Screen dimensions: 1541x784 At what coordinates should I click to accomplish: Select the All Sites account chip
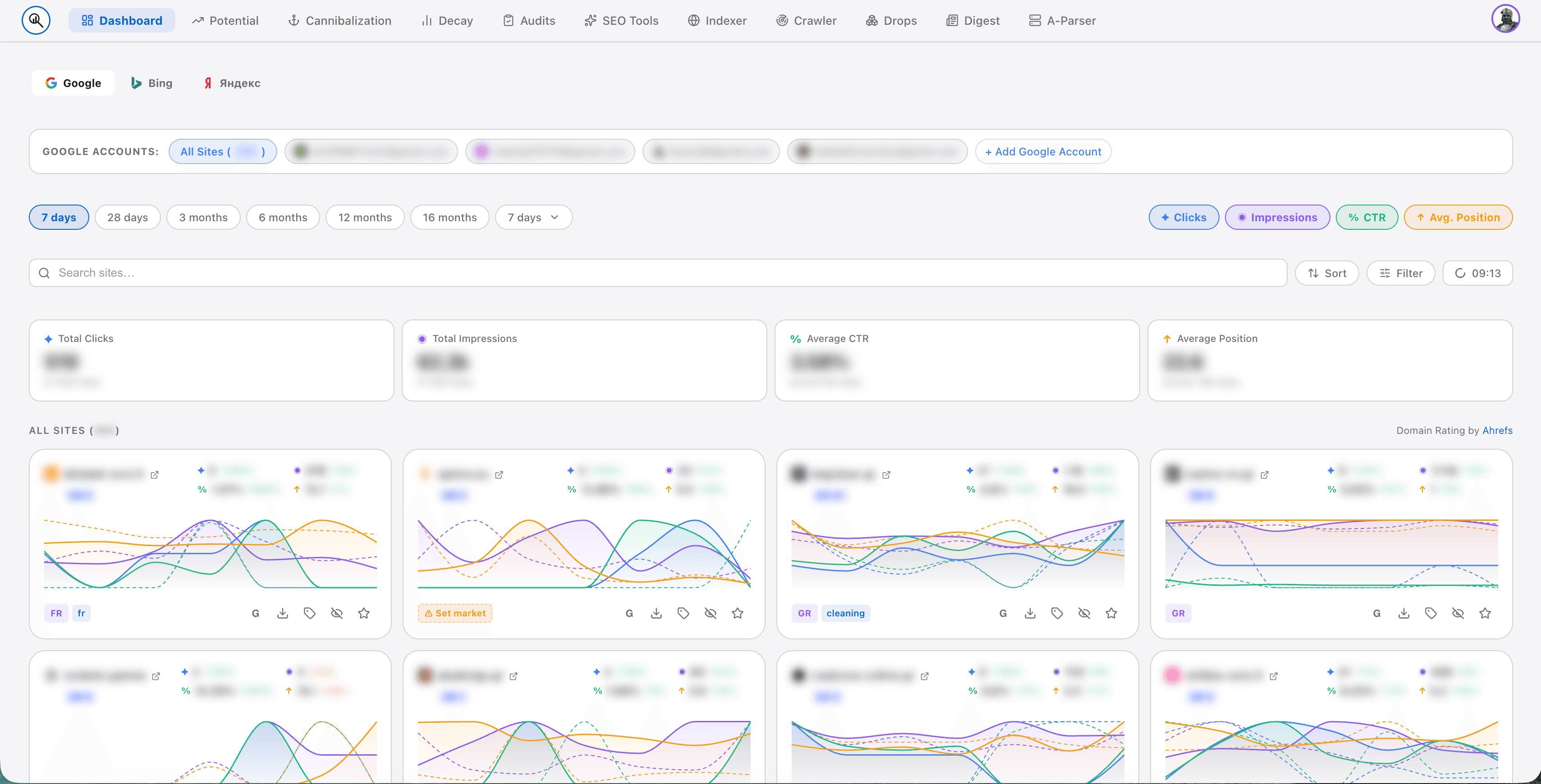(223, 151)
